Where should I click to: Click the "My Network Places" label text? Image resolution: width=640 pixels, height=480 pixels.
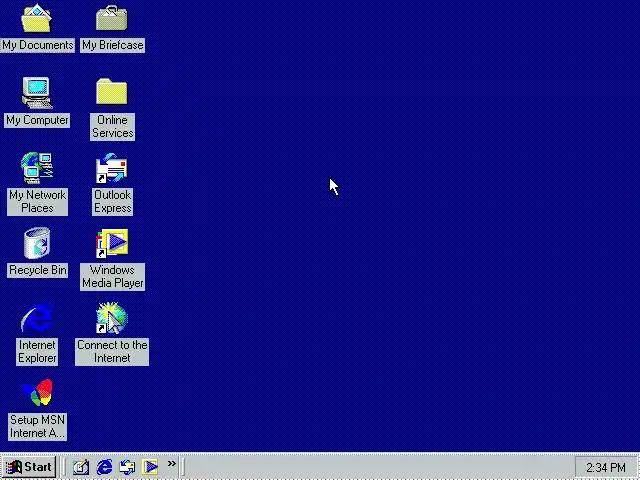coord(37,202)
